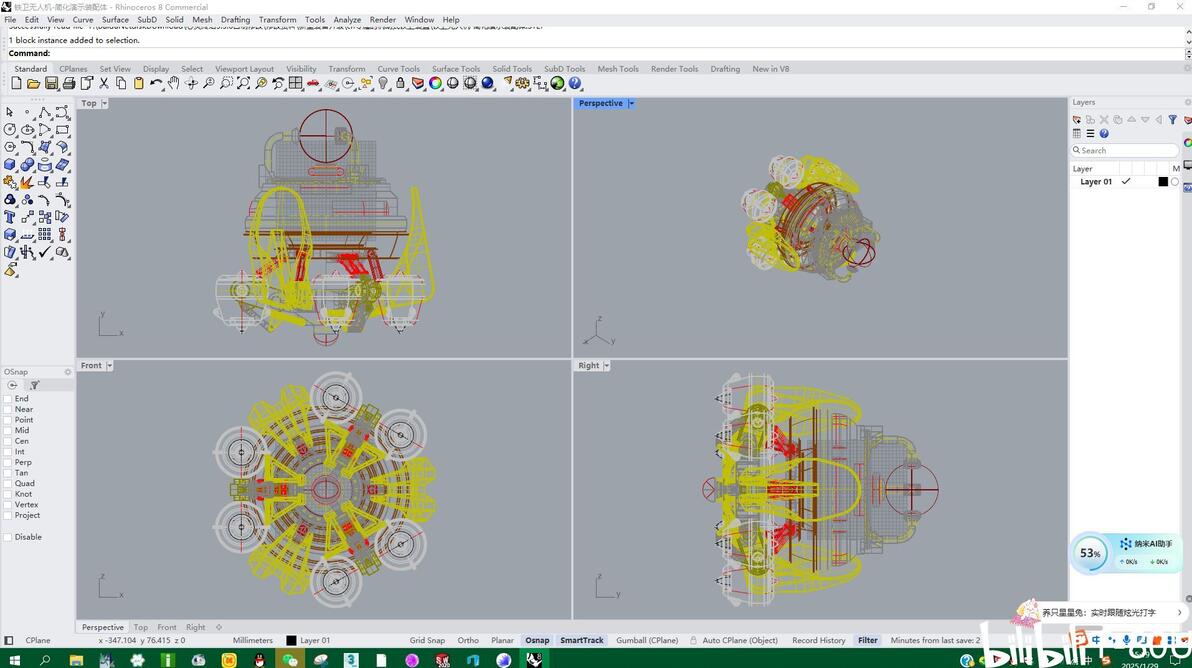Click the New Layer icon in the Layers panel
Image resolution: width=1192 pixels, height=668 pixels.
tap(1076, 119)
